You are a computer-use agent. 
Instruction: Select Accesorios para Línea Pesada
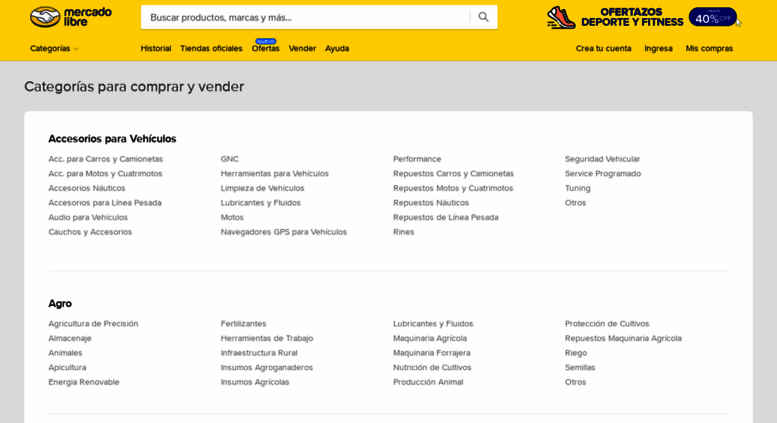(105, 203)
